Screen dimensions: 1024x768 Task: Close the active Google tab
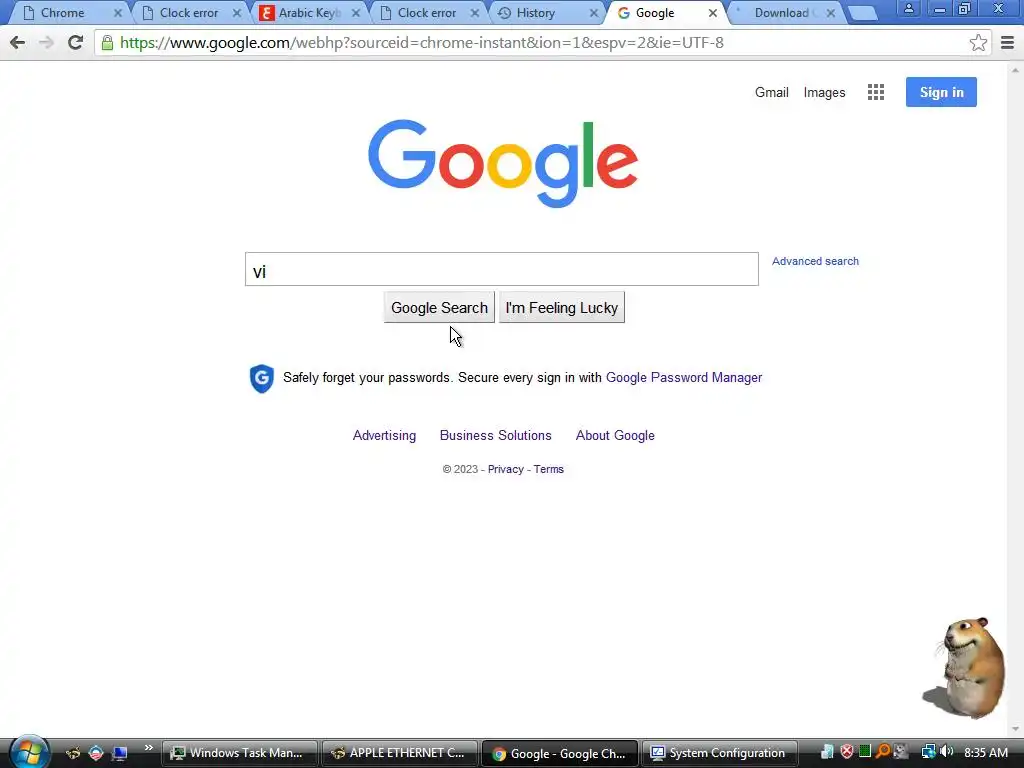click(712, 13)
